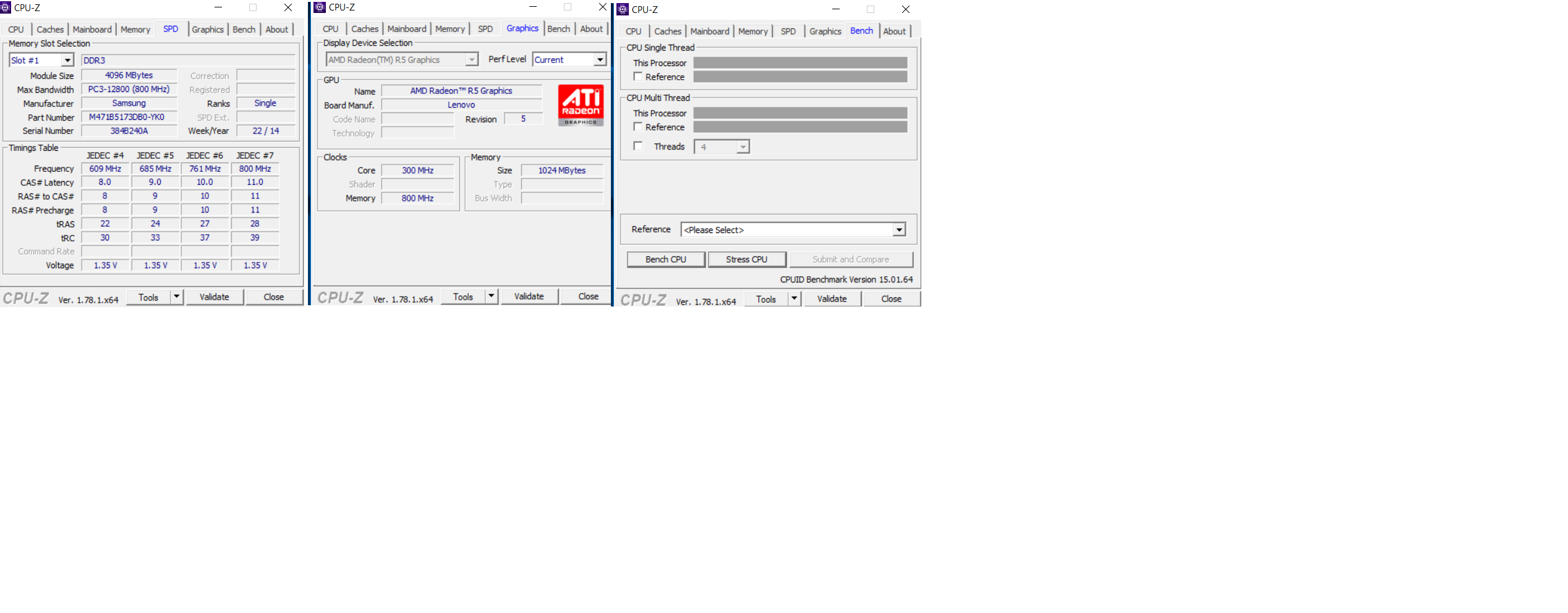
Task: Enable the Reference checkbox under CPU Single Thread
Action: coord(638,76)
